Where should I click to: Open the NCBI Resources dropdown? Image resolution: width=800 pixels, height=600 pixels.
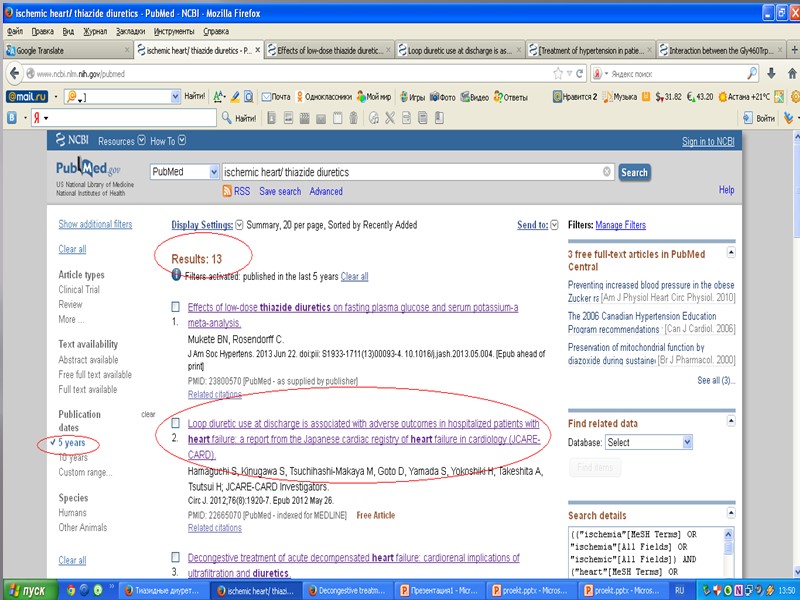(121, 141)
